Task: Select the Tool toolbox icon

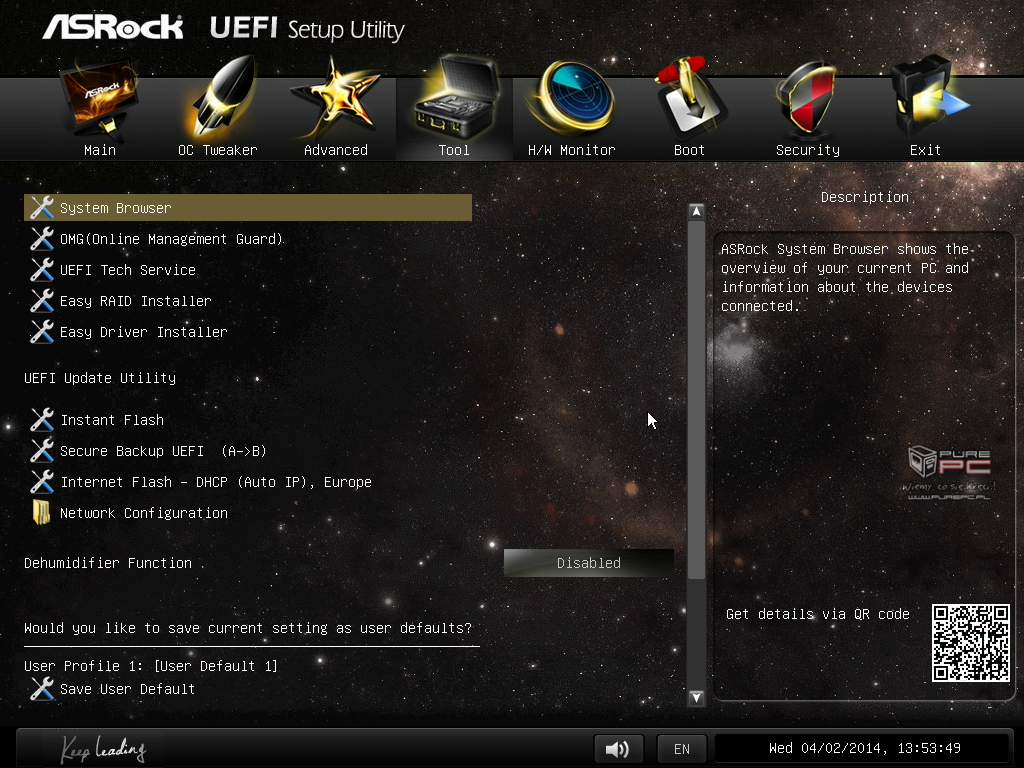Action: 456,98
